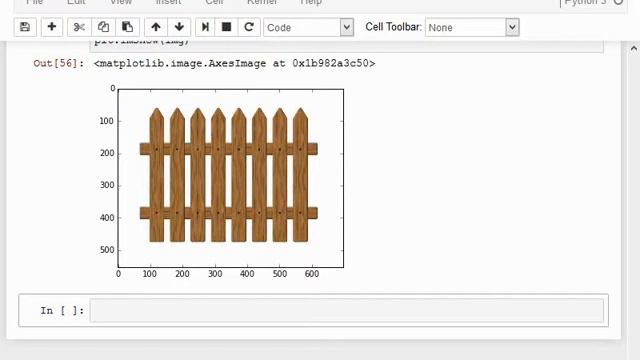Paste cell below using clipboard icon
Screen dimensions: 640x360
pyautogui.click(x=127, y=27)
